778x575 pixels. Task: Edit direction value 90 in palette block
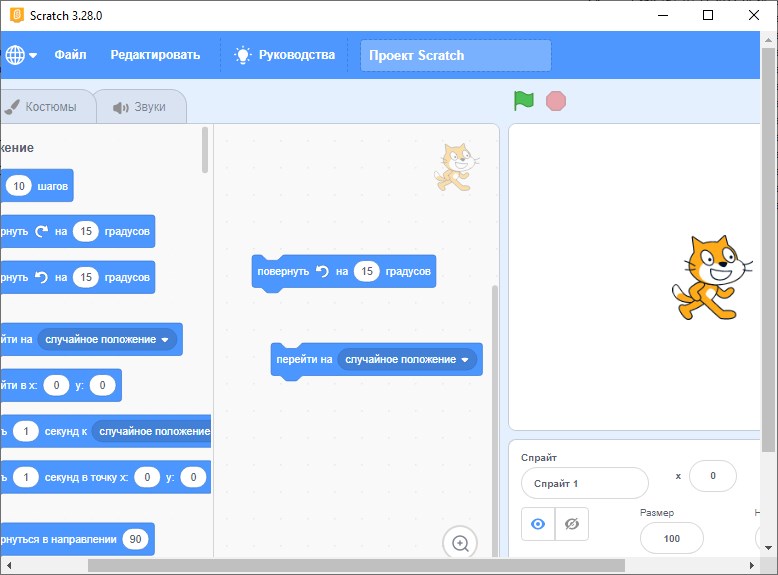point(135,539)
